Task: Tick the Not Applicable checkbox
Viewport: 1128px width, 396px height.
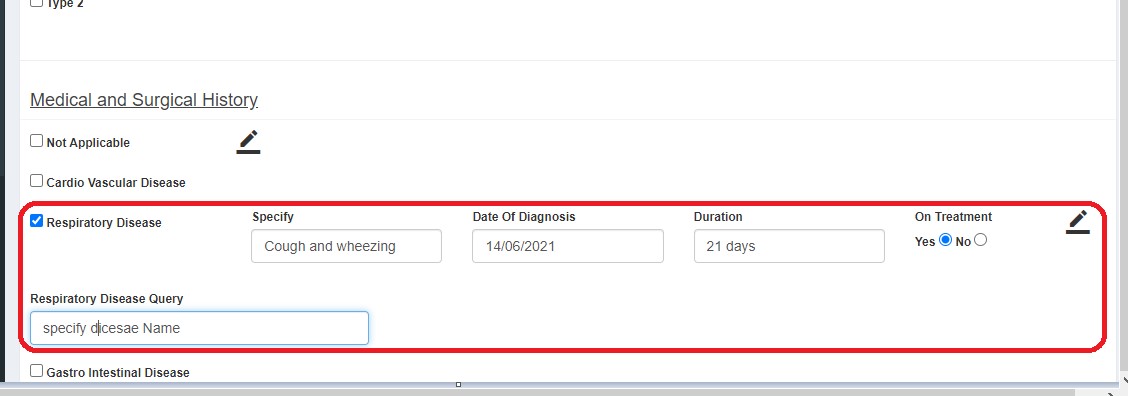Action: (x=37, y=141)
